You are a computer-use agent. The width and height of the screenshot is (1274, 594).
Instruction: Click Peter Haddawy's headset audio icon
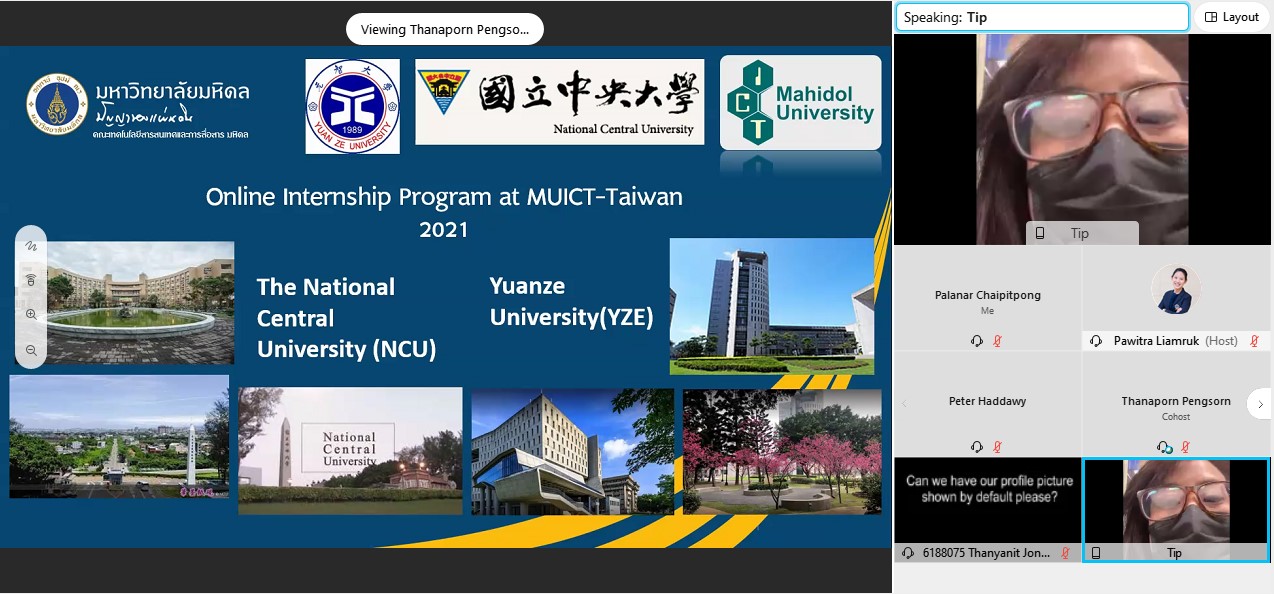[x=977, y=447]
